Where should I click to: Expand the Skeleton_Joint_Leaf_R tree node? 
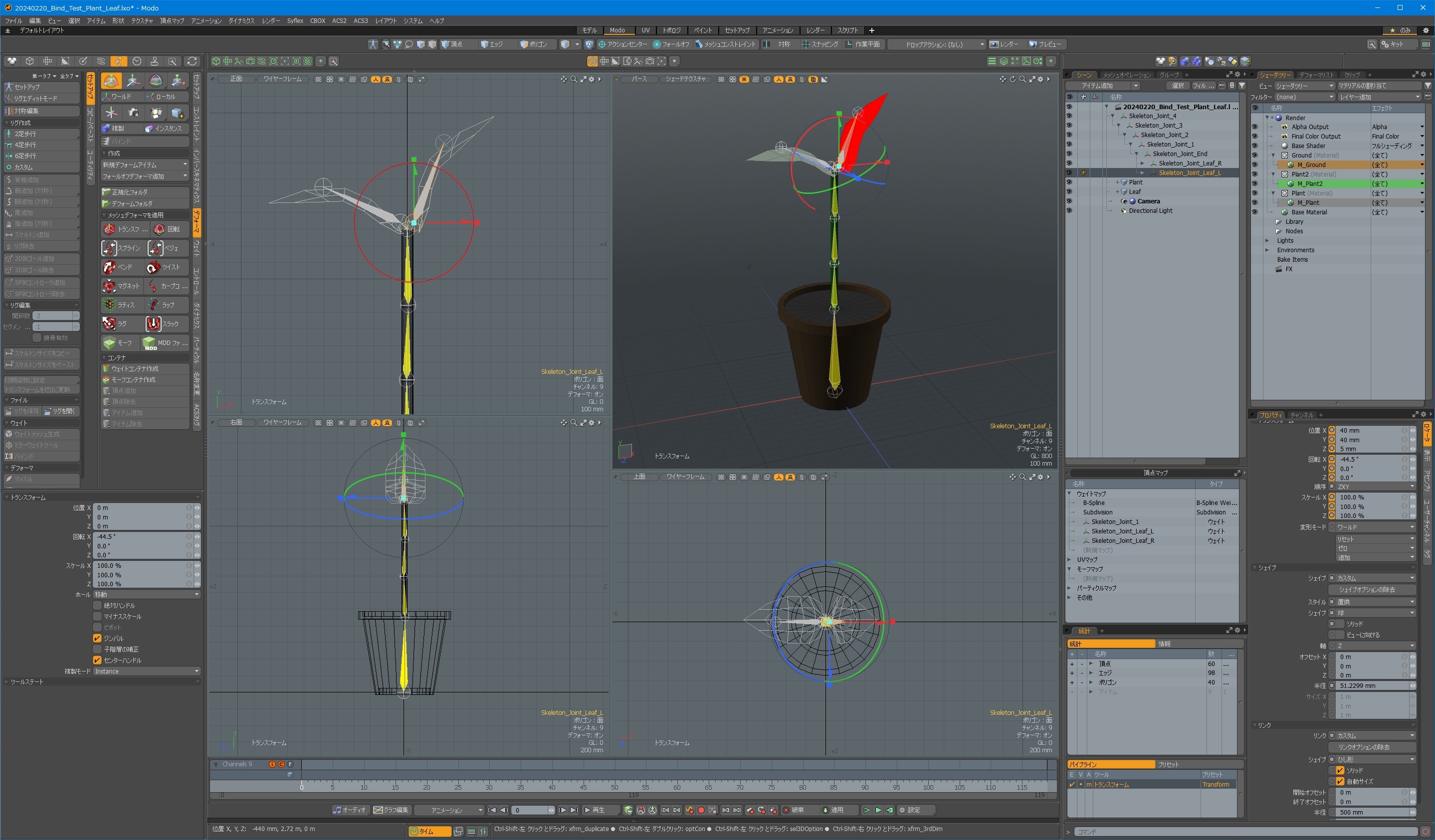tap(1142, 164)
